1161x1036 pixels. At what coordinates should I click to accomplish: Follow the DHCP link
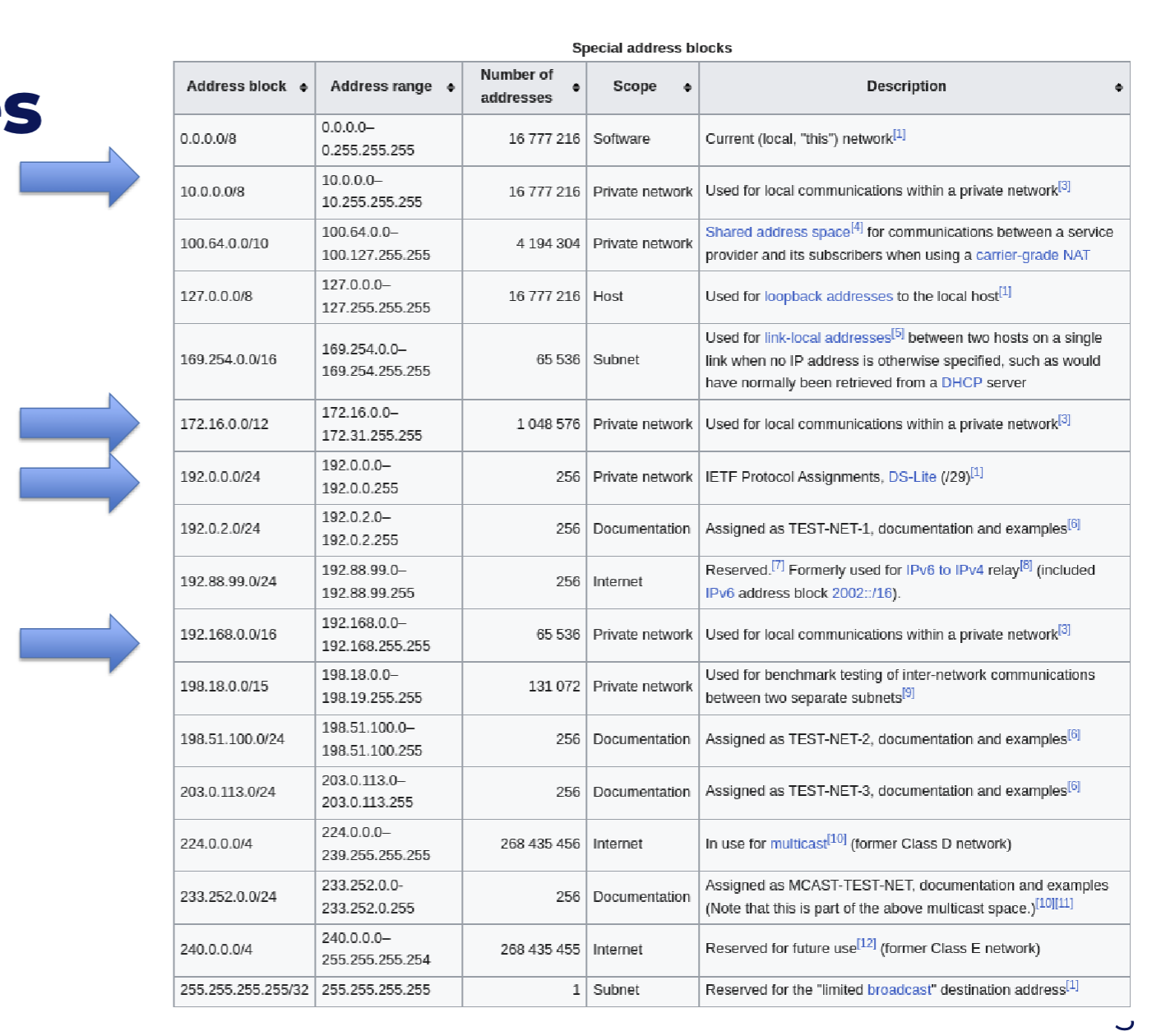[x=961, y=382]
